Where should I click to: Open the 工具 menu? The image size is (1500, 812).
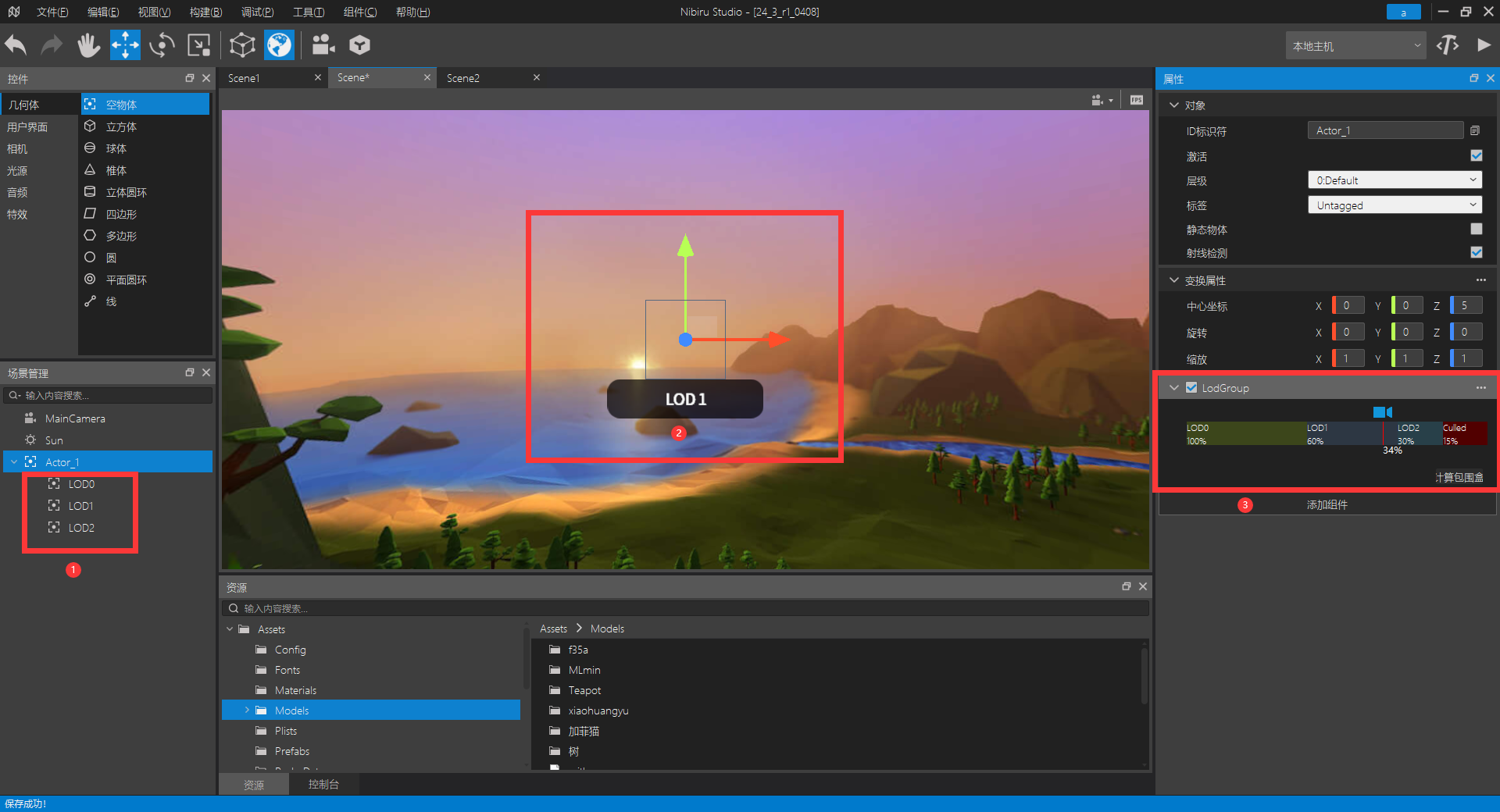point(308,12)
